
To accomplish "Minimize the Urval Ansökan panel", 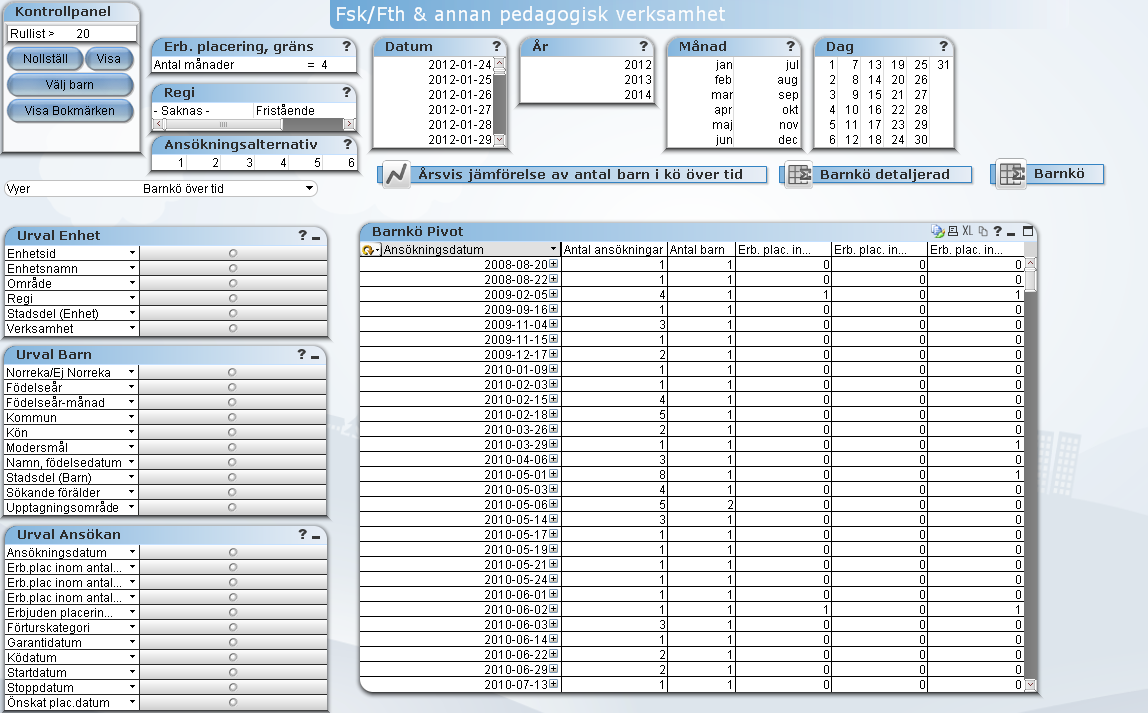I will coord(316,537).
